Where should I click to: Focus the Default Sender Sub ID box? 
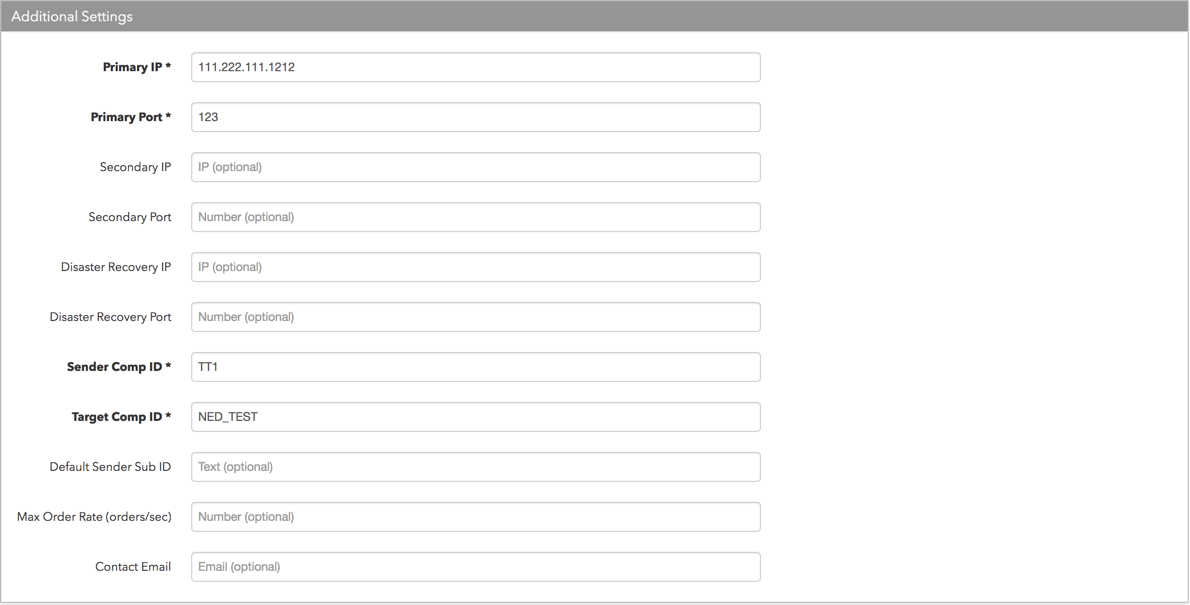[475, 467]
